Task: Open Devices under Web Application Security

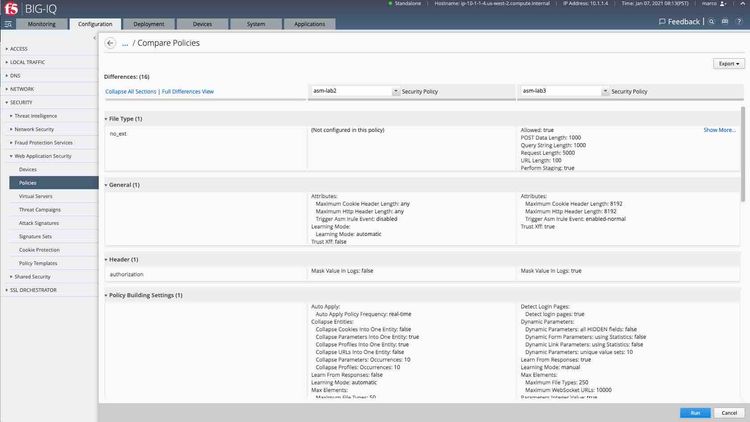Action: pos(28,169)
